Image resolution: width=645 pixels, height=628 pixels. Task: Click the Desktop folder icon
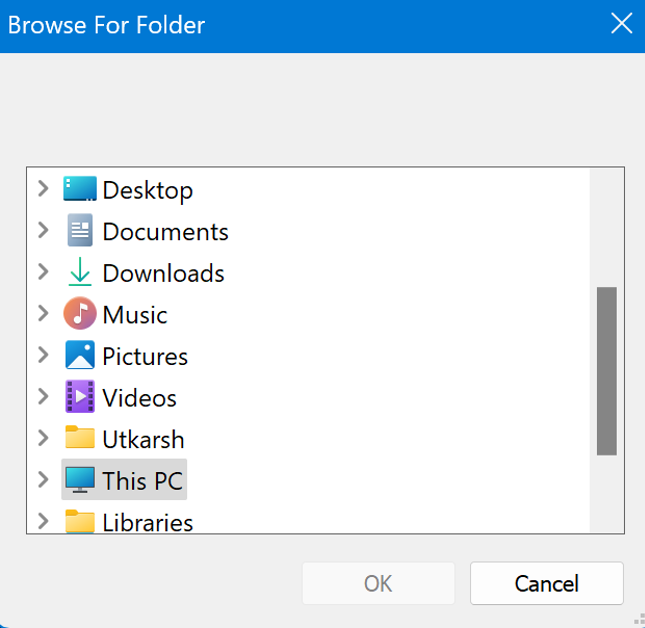[80, 189]
